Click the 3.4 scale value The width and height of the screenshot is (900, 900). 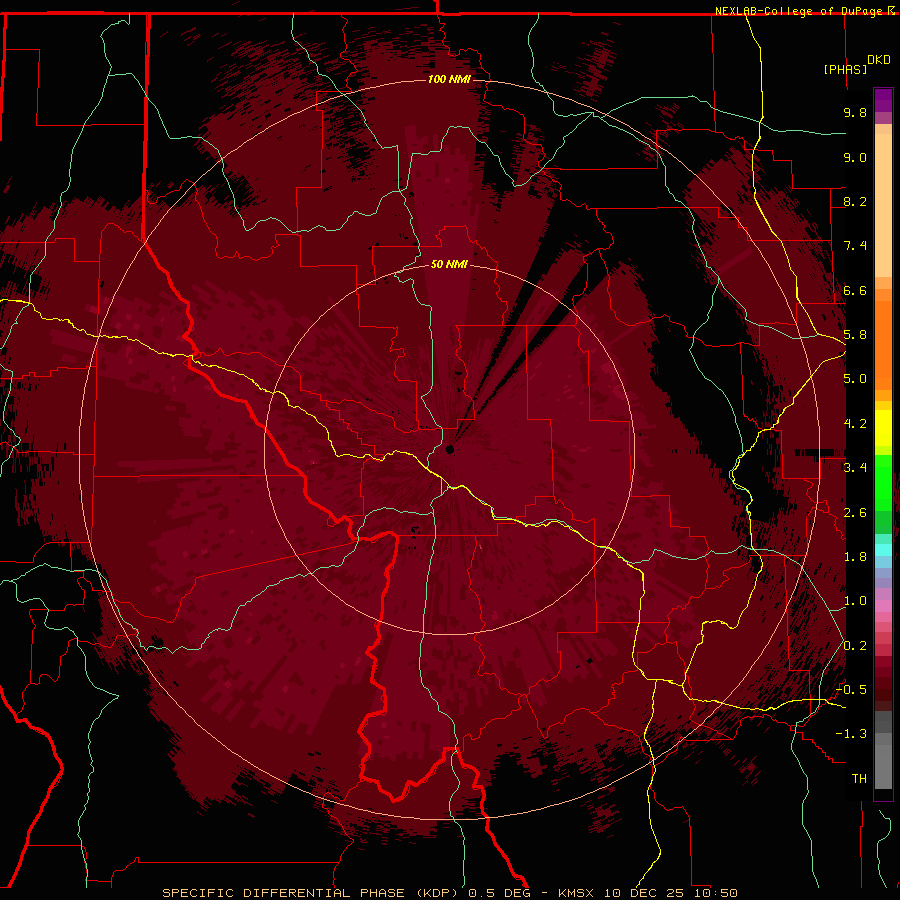[855, 468]
